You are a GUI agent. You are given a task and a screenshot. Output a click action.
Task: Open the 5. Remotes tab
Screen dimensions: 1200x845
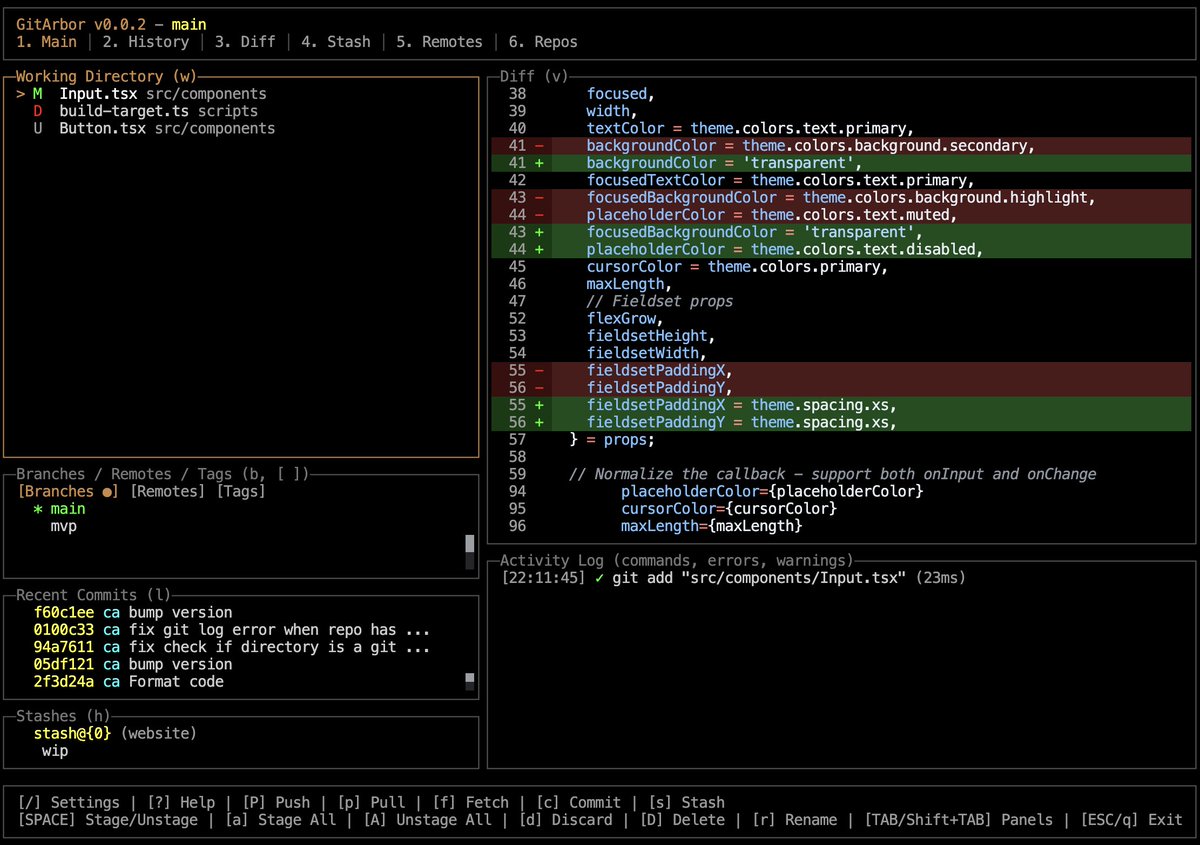pos(439,42)
